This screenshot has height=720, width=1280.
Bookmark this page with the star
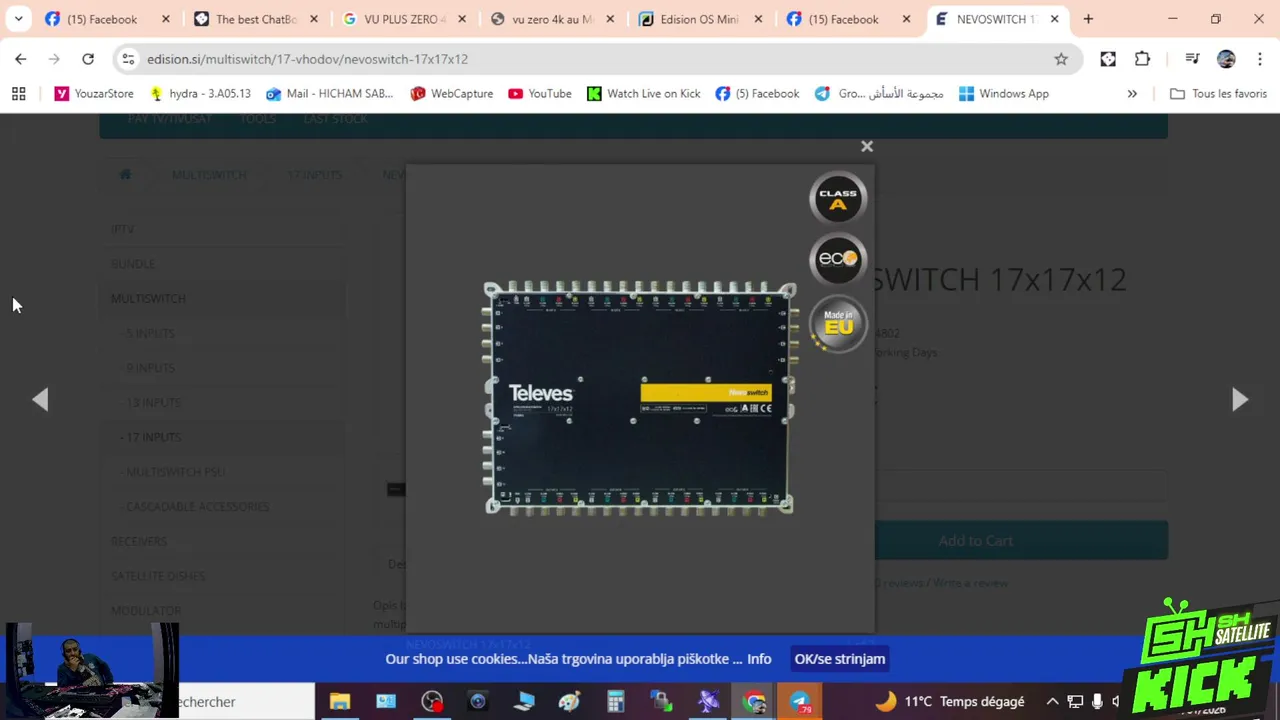coord(1061,59)
